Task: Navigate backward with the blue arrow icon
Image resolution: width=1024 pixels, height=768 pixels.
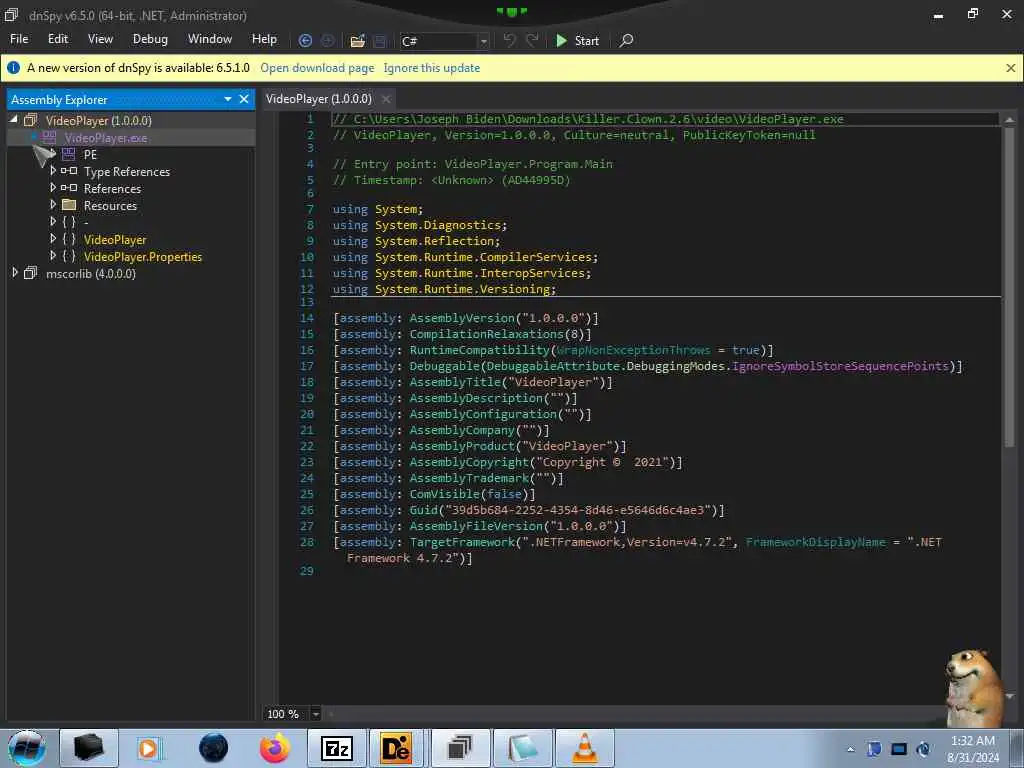Action: [x=305, y=40]
